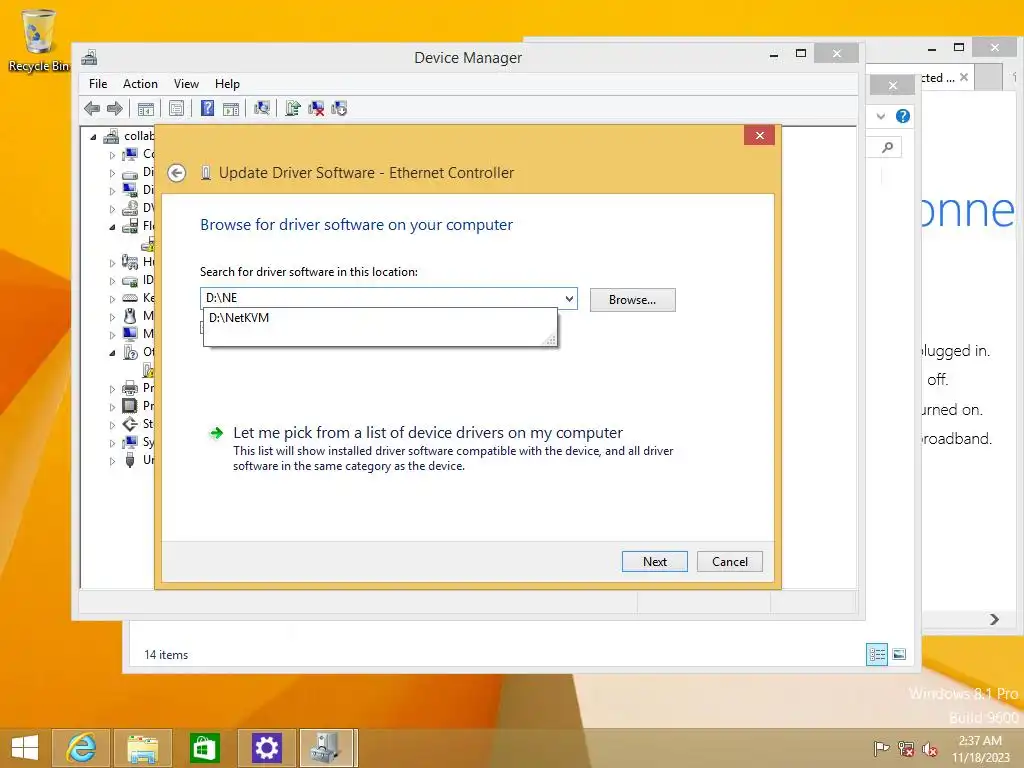The width and height of the screenshot is (1024, 768).
Task: Toggle the Show/Hide Action Pane toolbar icon
Action: coord(231,108)
